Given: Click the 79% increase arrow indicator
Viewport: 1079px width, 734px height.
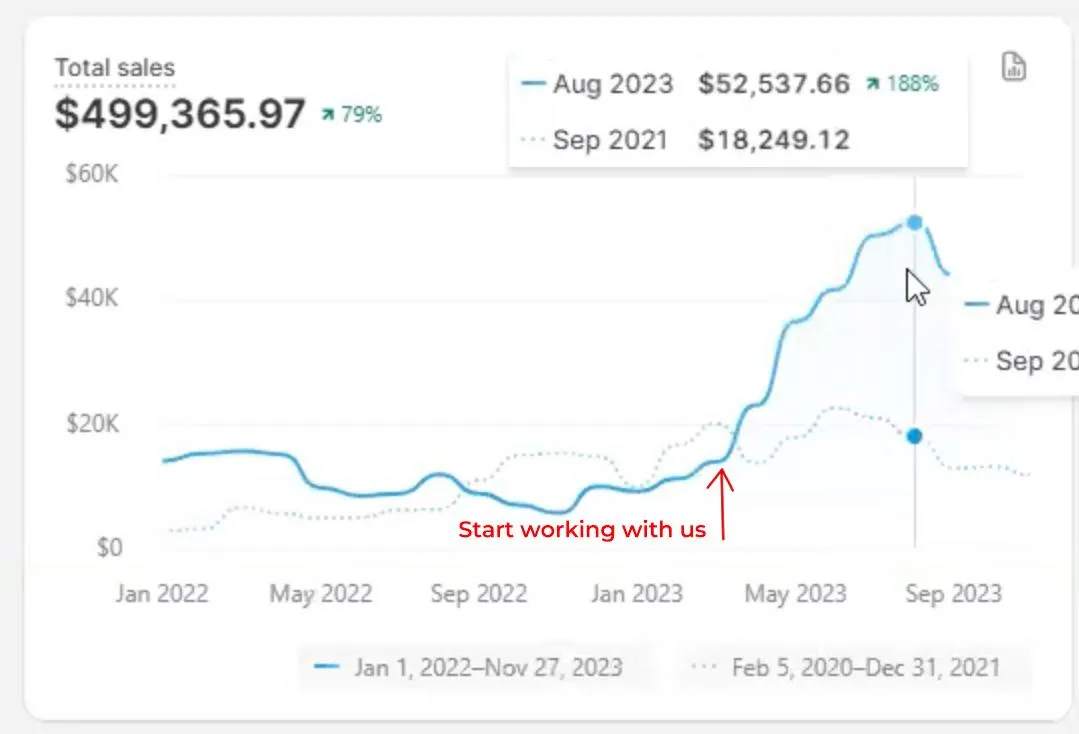Looking at the screenshot, I should [328, 114].
